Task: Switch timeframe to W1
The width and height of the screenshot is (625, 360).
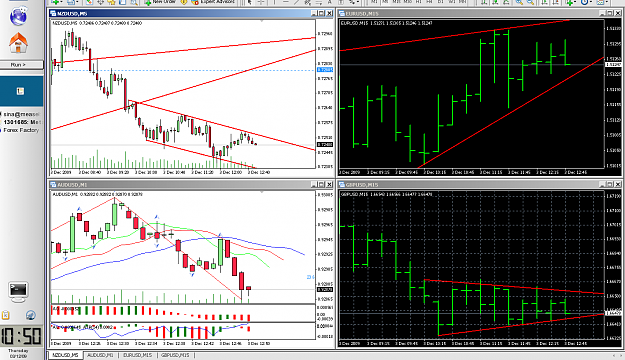Action: point(451,2)
